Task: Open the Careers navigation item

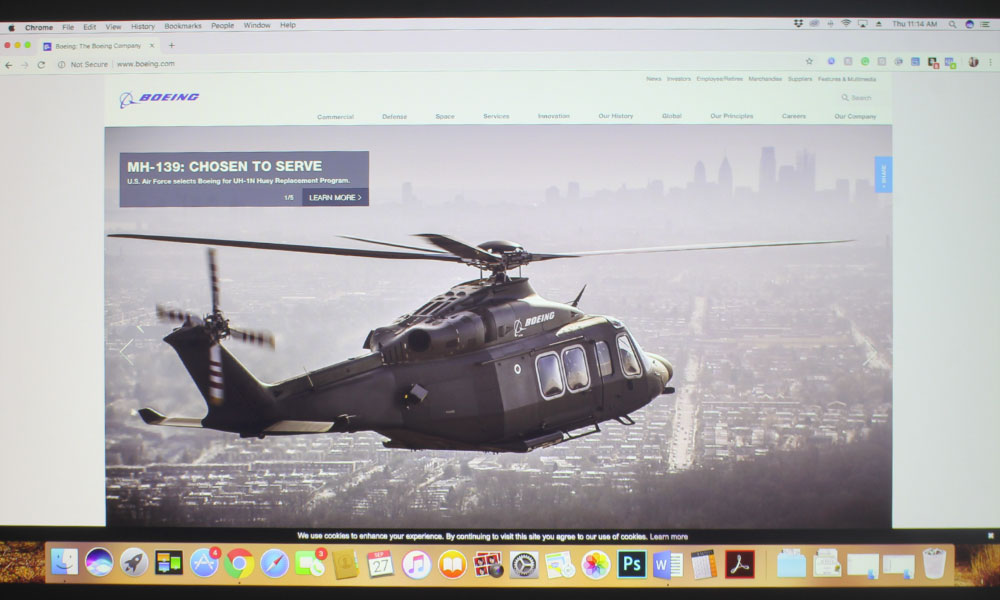Action: (794, 116)
